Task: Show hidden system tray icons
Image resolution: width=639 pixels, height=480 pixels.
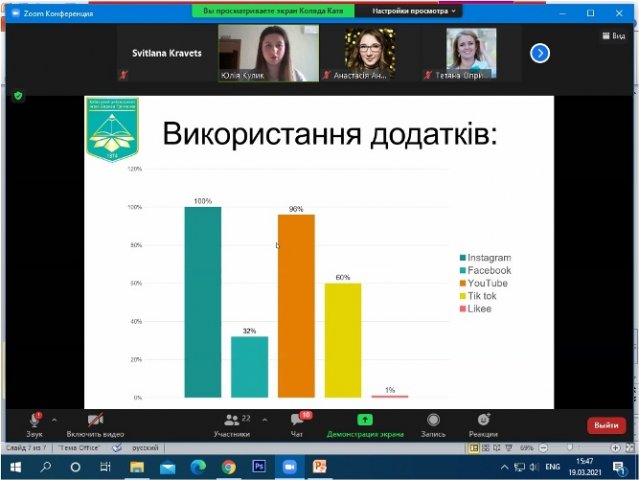Action: click(x=505, y=467)
